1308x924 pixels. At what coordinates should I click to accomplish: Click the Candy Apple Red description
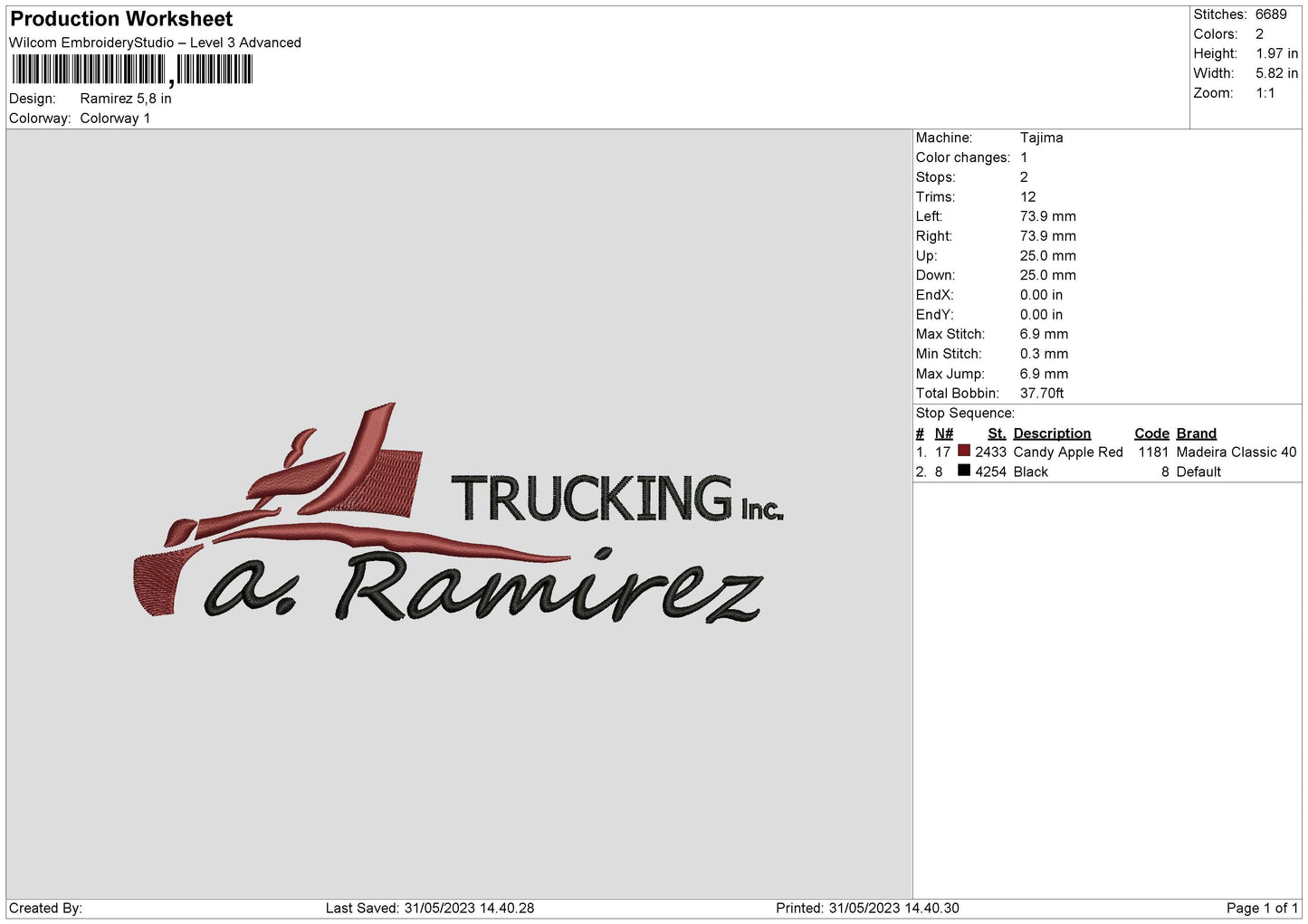[x=1068, y=452]
